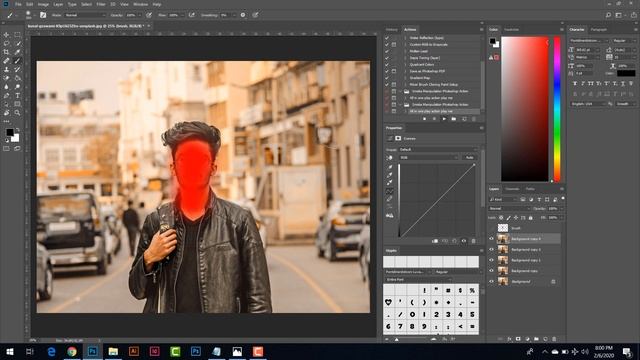Open the layer blend mode Normal dropdown
Screen dimensions: 640x360
509,209
